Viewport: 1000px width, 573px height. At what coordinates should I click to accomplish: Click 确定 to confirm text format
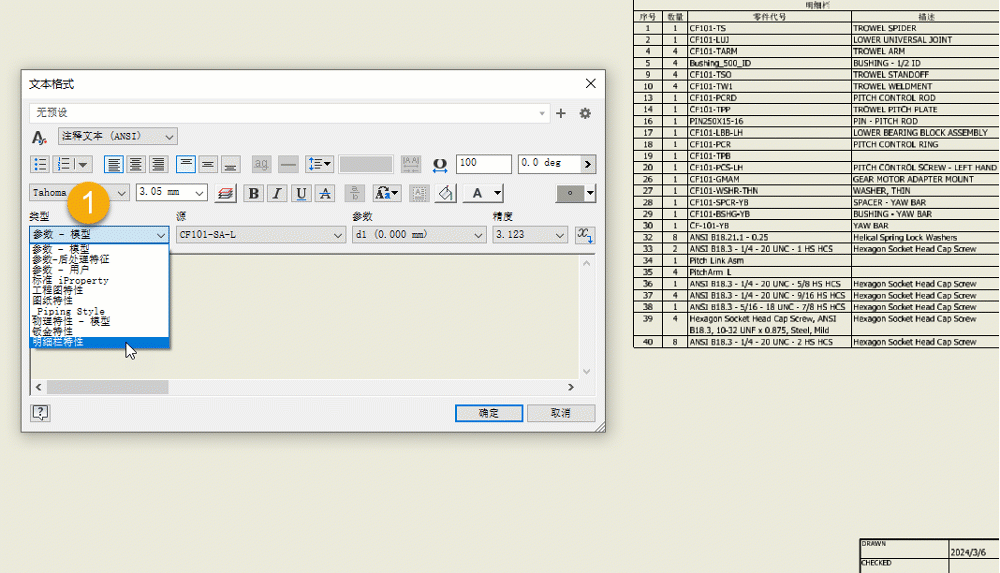(x=489, y=413)
